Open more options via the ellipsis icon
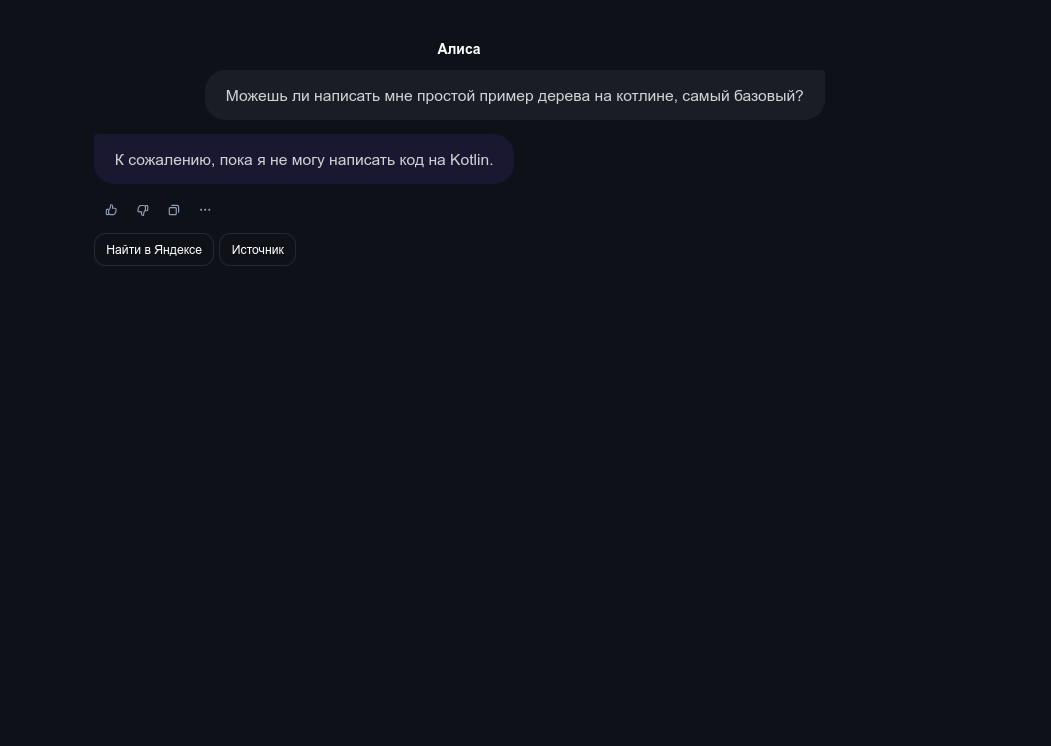1051x746 pixels. 205,210
